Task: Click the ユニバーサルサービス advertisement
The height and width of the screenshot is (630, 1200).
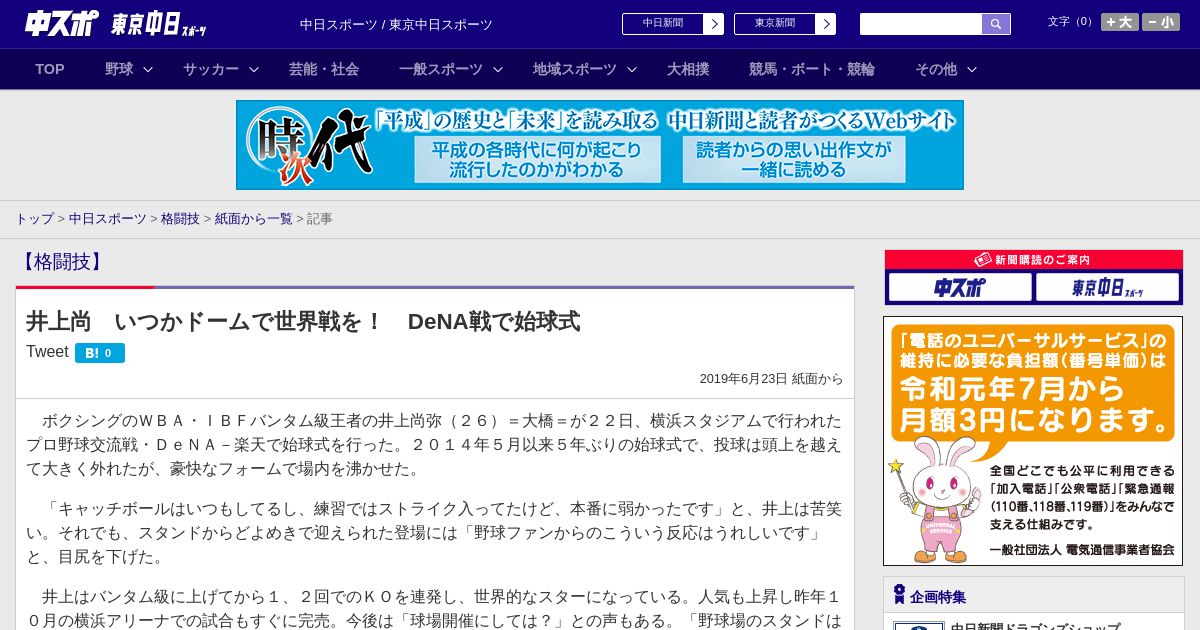Action: point(1033,441)
